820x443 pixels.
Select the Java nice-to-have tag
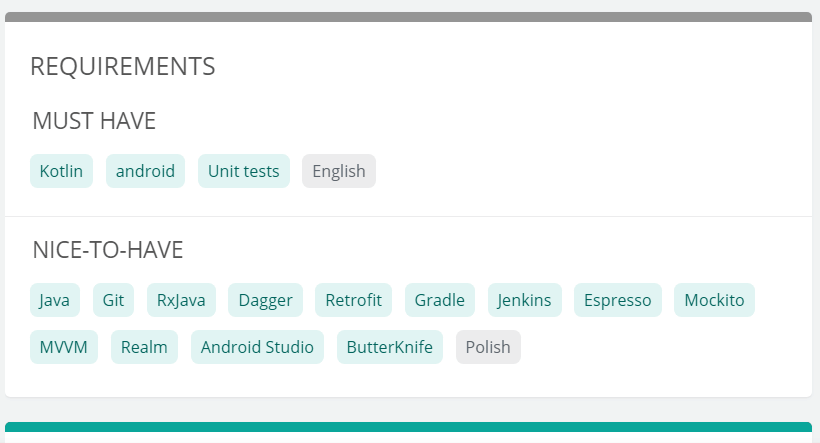55,300
